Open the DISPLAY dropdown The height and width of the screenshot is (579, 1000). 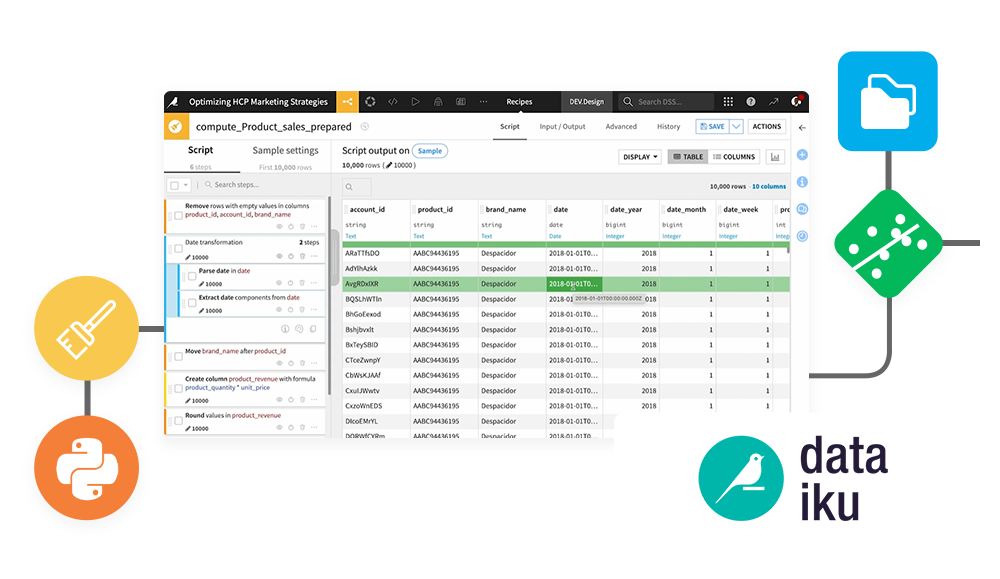(x=640, y=157)
